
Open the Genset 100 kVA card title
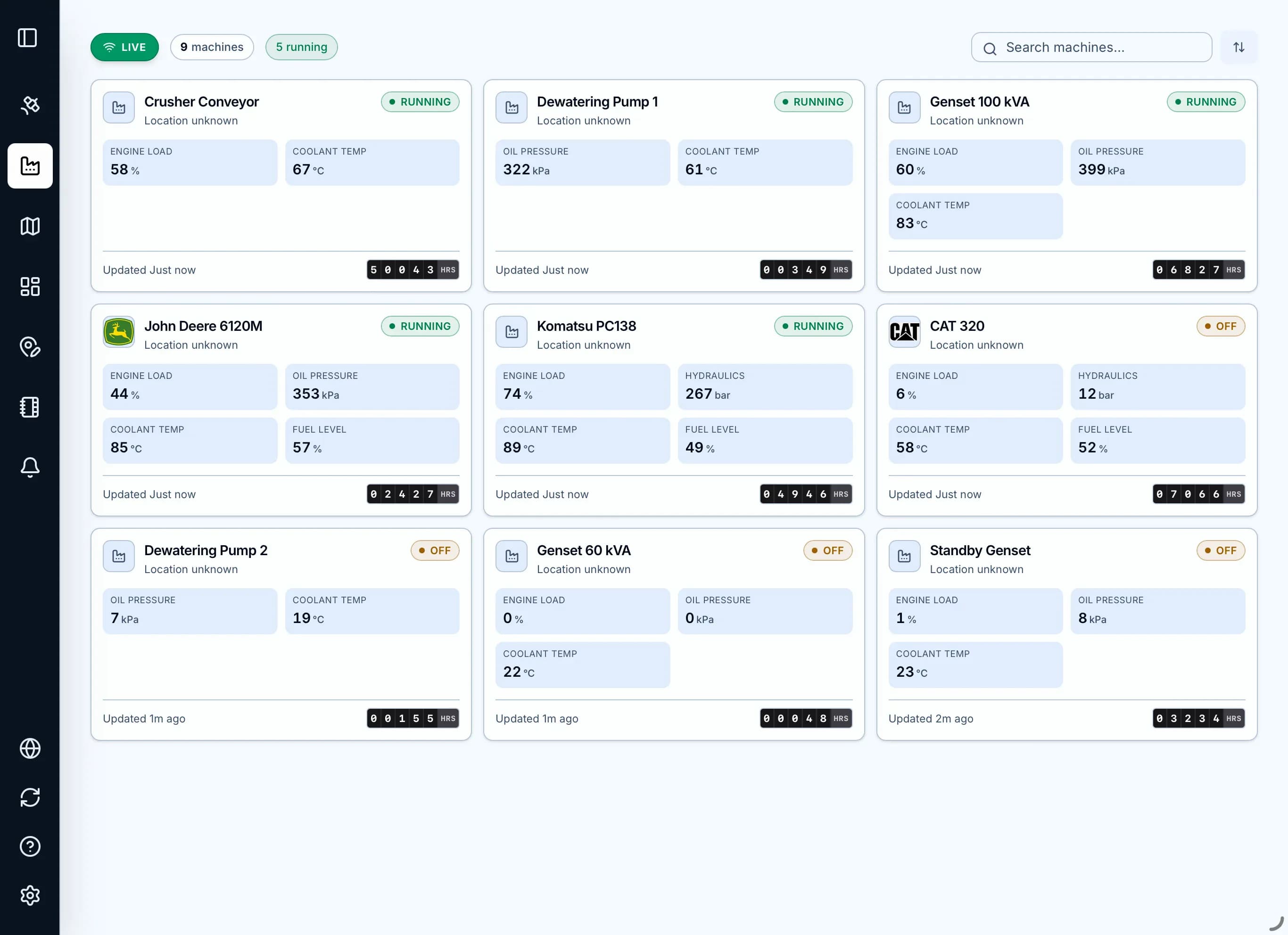(x=979, y=102)
